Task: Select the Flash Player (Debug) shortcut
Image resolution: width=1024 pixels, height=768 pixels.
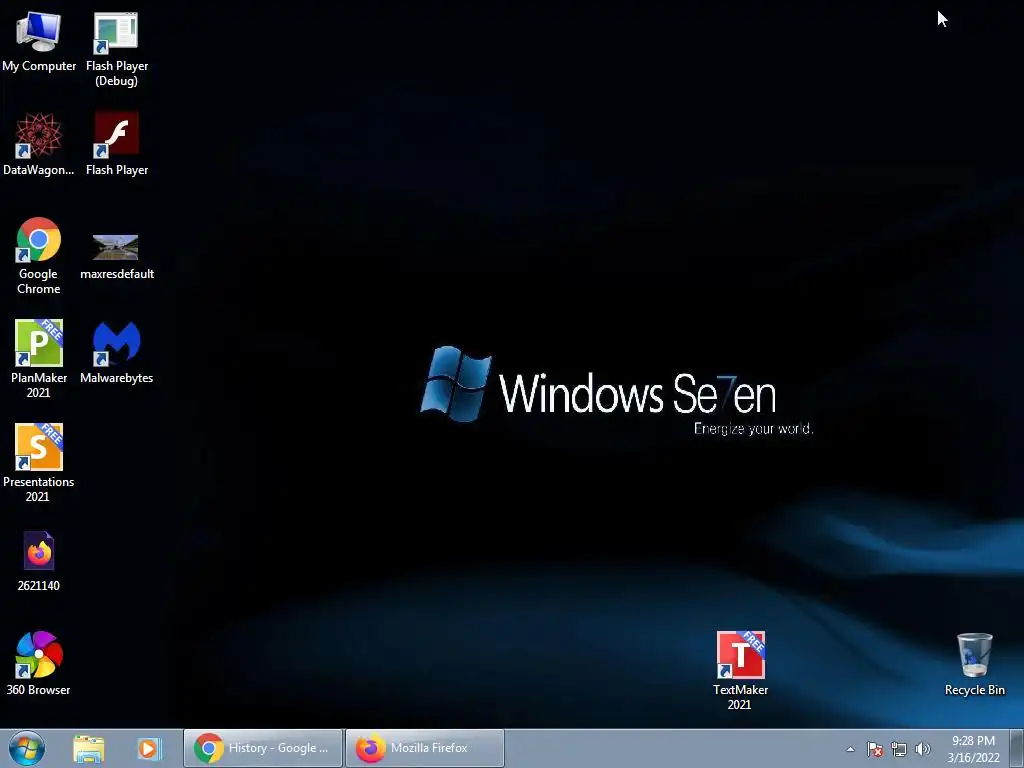Action: click(116, 49)
